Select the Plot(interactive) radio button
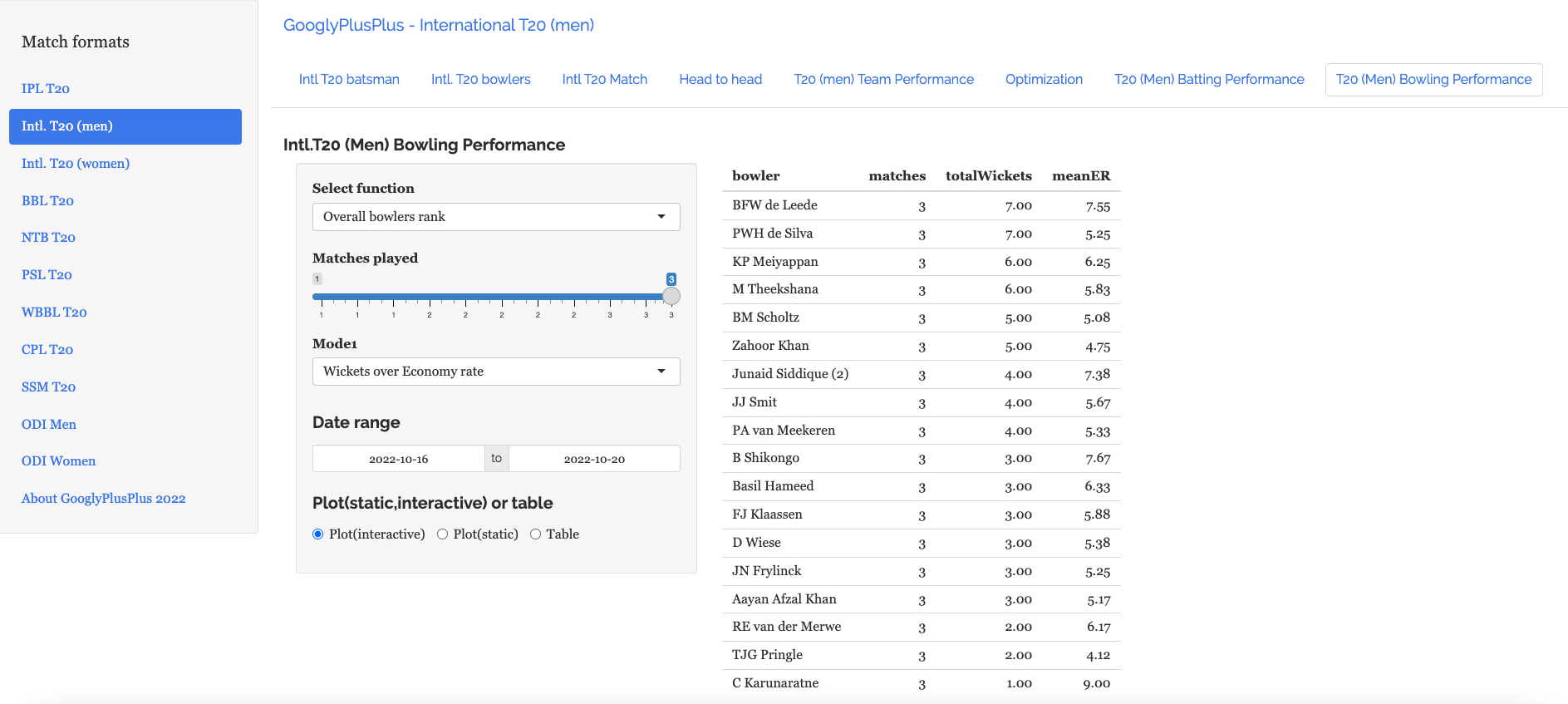1568x704 pixels. click(x=318, y=534)
